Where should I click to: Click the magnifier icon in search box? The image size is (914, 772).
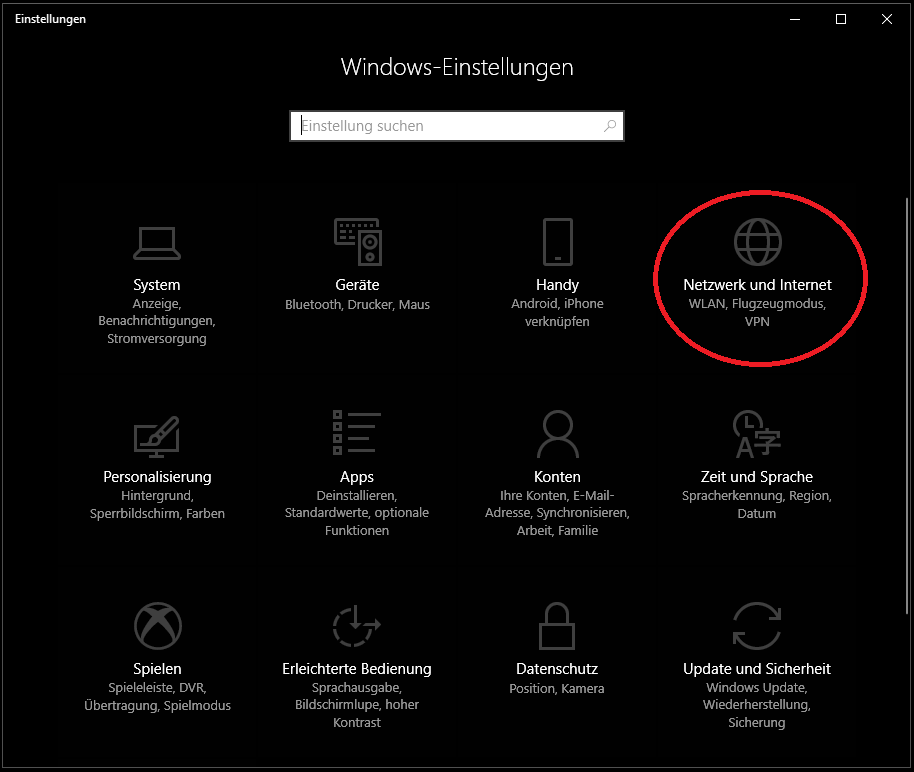pyautogui.click(x=609, y=127)
